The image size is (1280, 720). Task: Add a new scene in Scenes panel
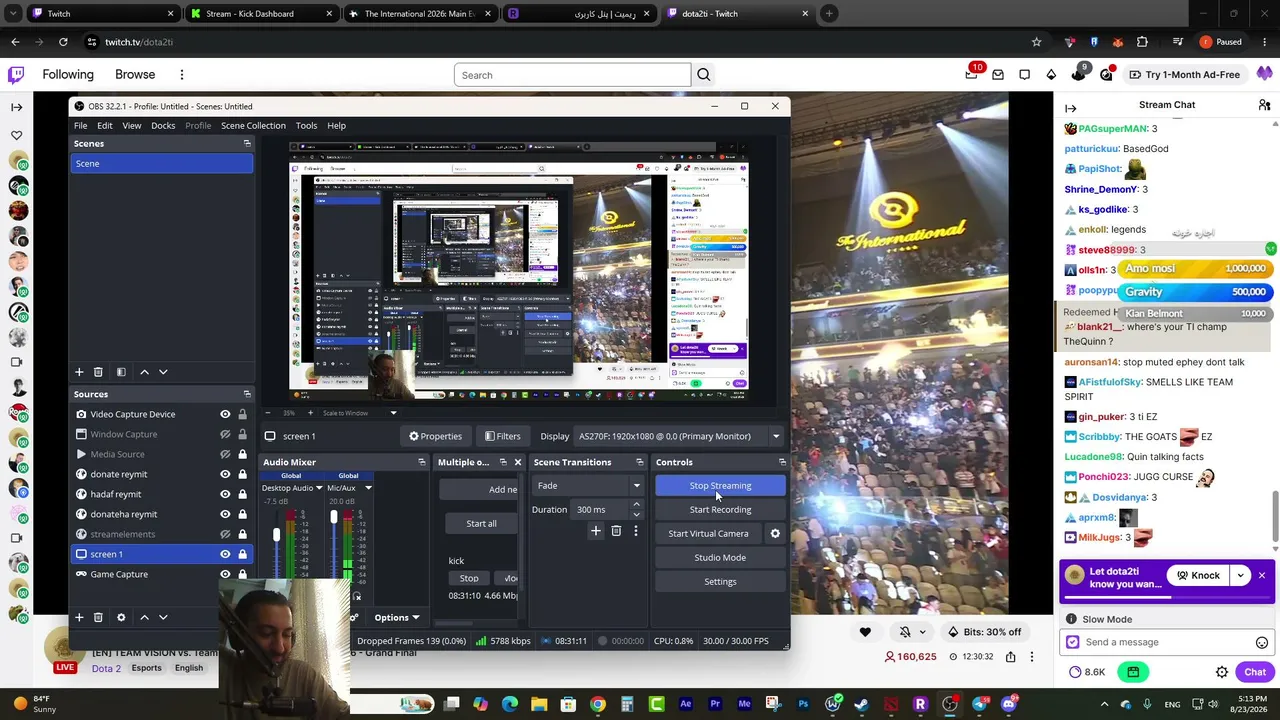pos(79,372)
